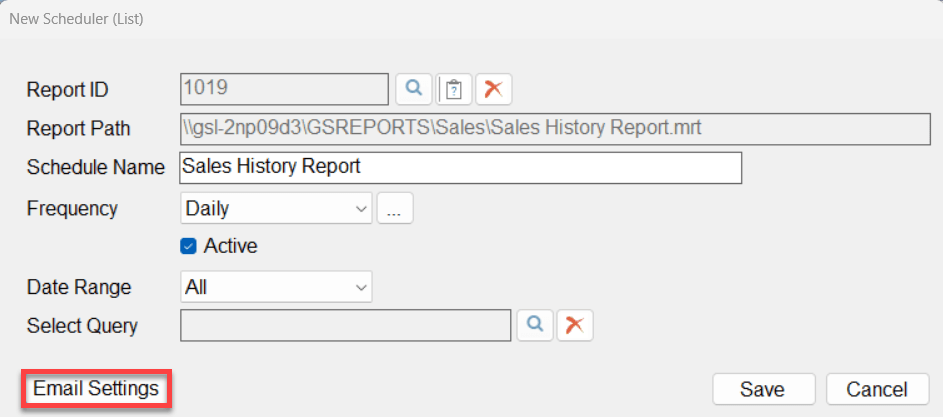Clear Report ID with the red X icon
This screenshot has height=417, width=943.
[x=493, y=89]
